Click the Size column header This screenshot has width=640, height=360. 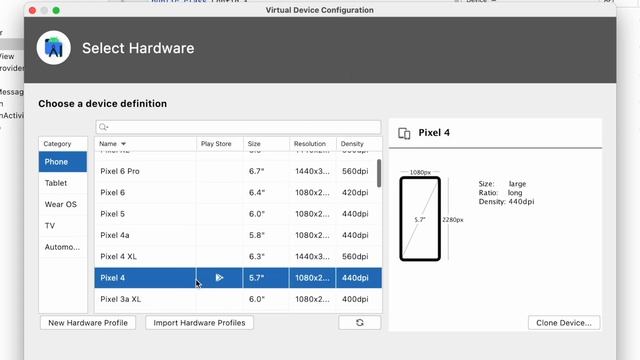266,144
